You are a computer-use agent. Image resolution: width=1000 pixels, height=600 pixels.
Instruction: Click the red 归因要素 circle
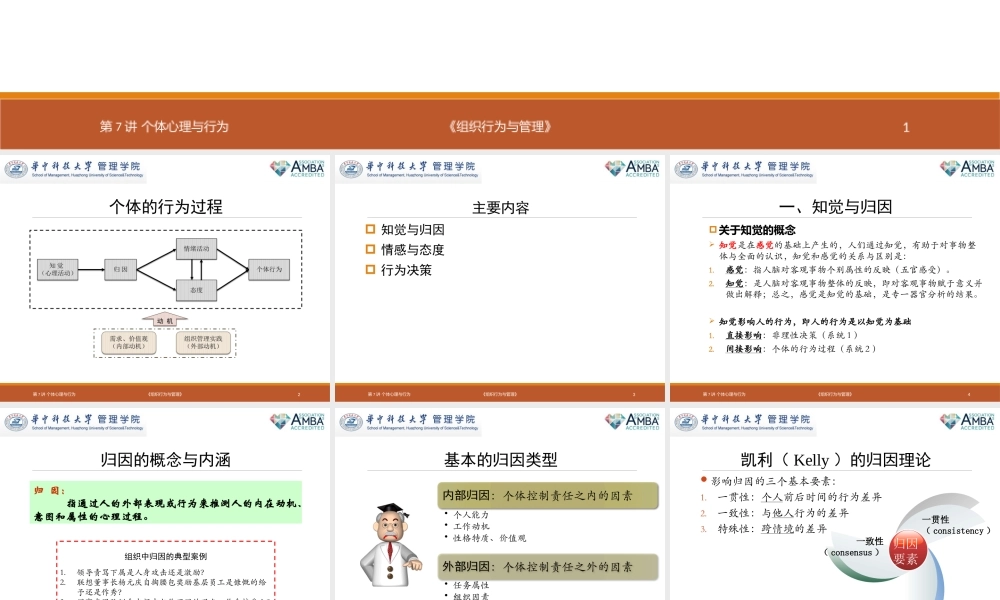pos(905,551)
